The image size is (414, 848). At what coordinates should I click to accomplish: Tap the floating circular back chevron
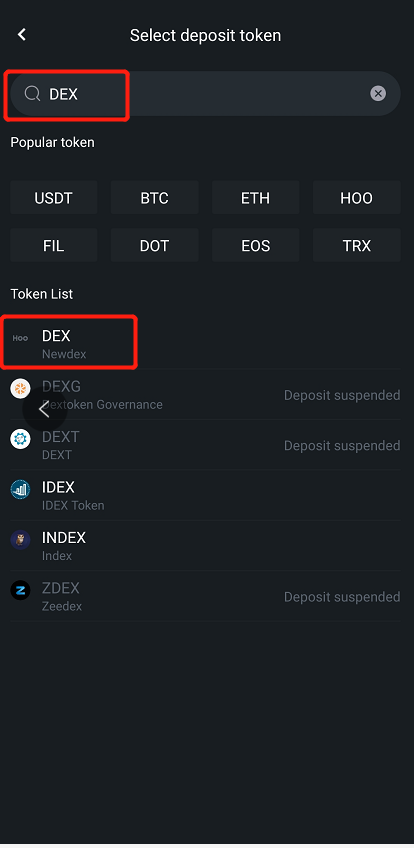coord(44,410)
